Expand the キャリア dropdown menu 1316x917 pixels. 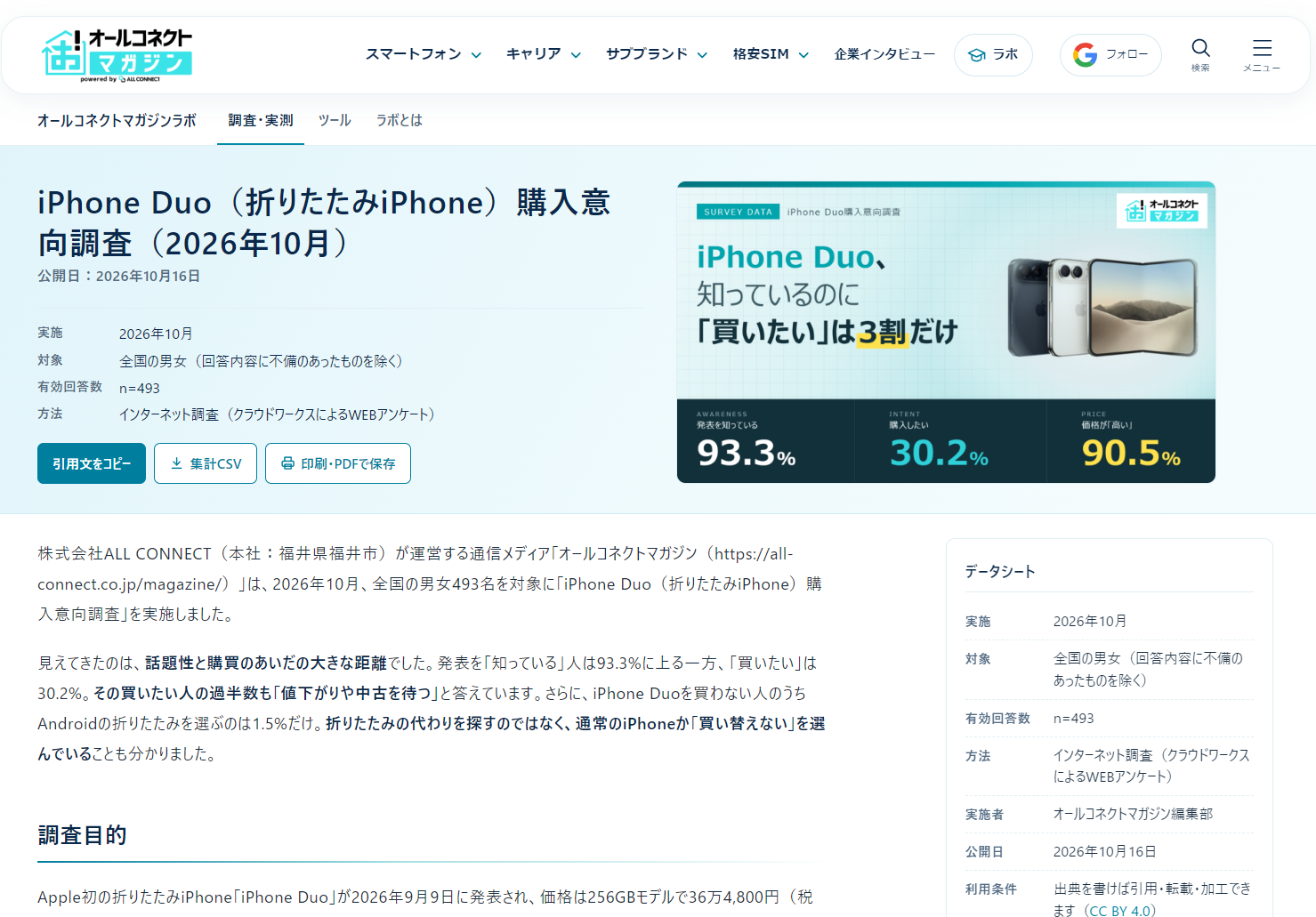tap(543, 54)
